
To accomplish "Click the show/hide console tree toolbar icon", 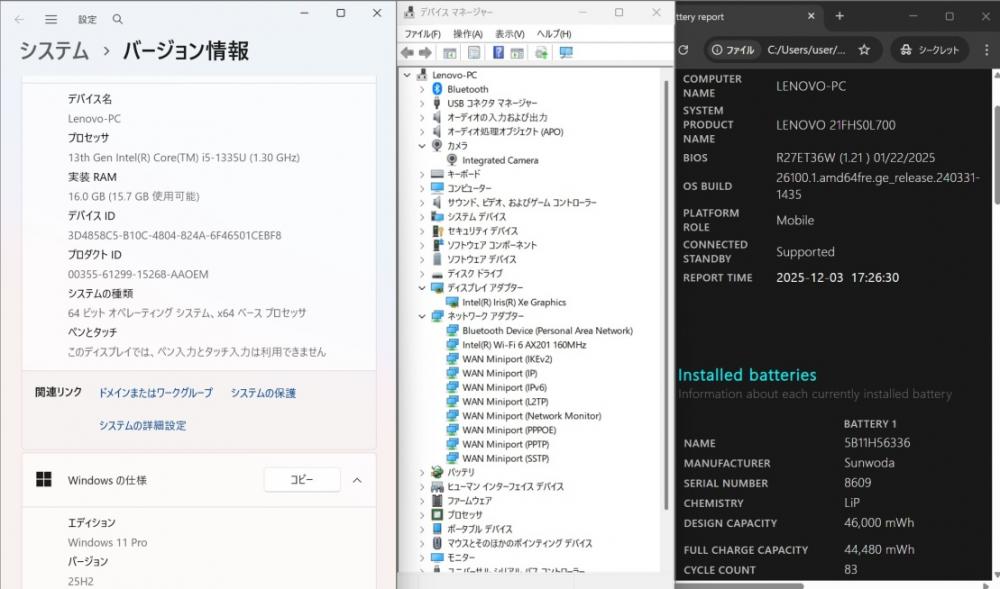I will coord(450,53).
